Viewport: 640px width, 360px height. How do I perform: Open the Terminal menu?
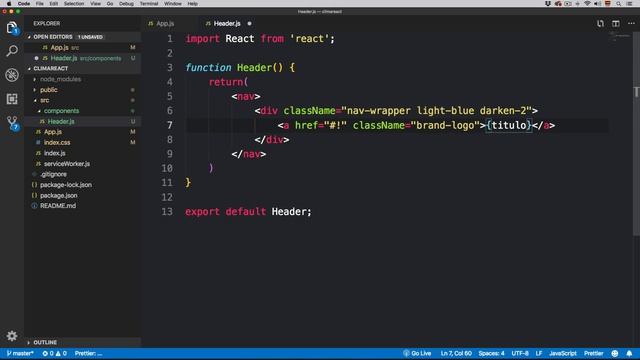[x=149, y=4]
